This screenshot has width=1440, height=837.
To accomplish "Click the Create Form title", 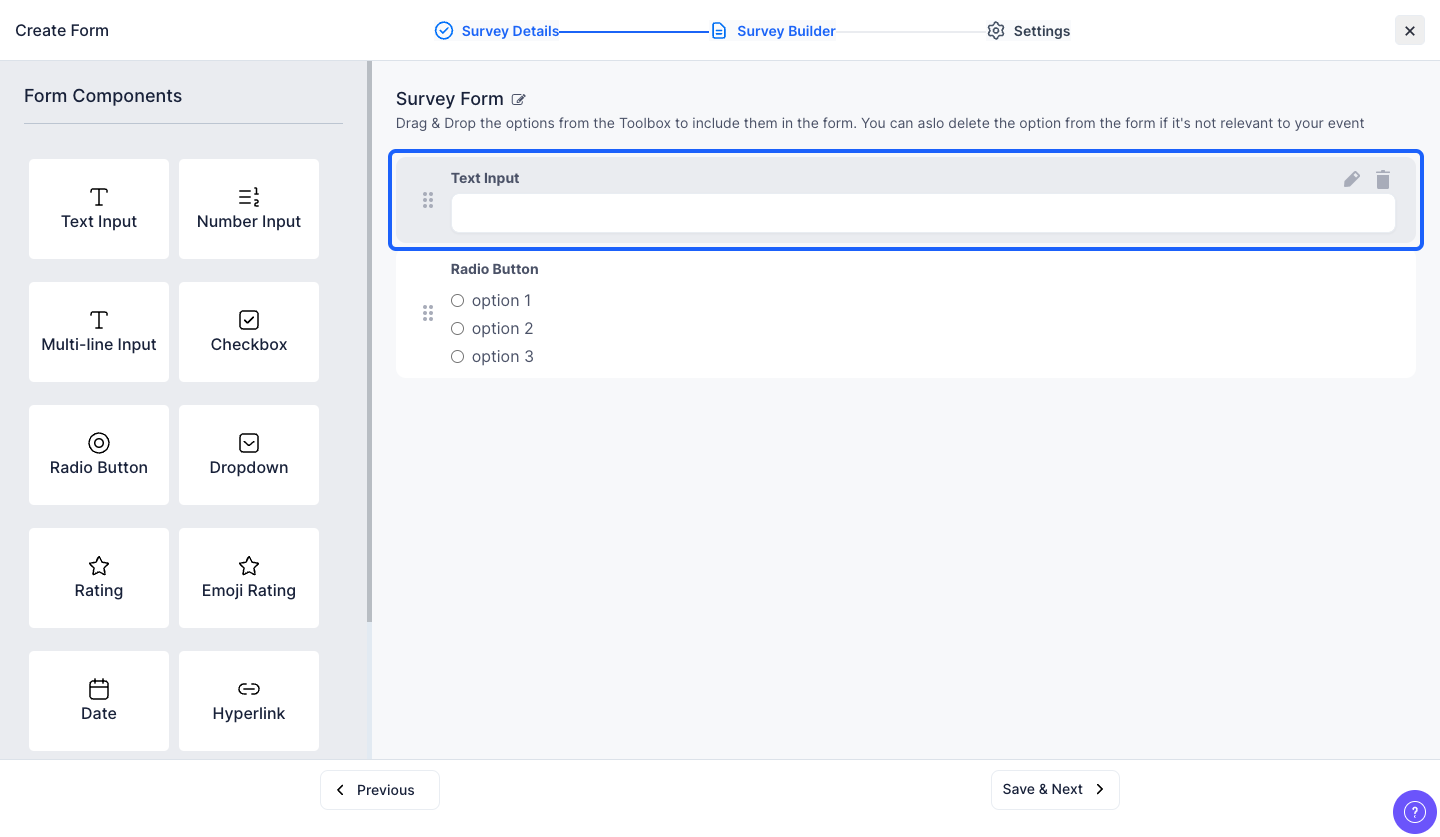I will coord(62,30).
